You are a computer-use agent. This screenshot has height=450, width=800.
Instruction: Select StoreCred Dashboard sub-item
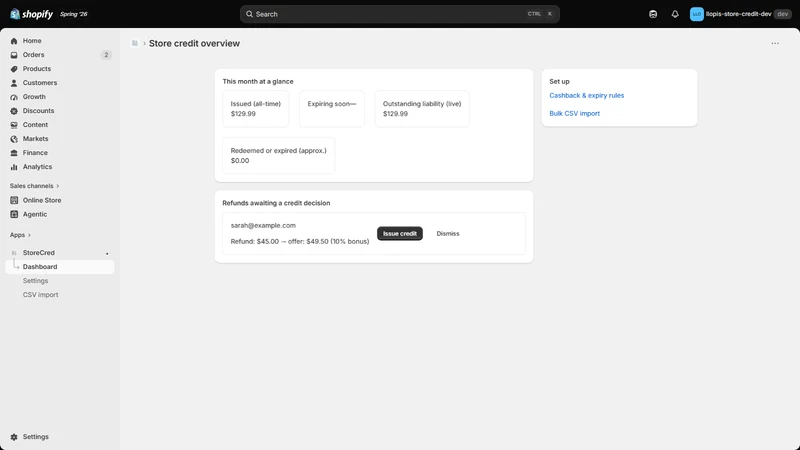click(x=60, y=267)
